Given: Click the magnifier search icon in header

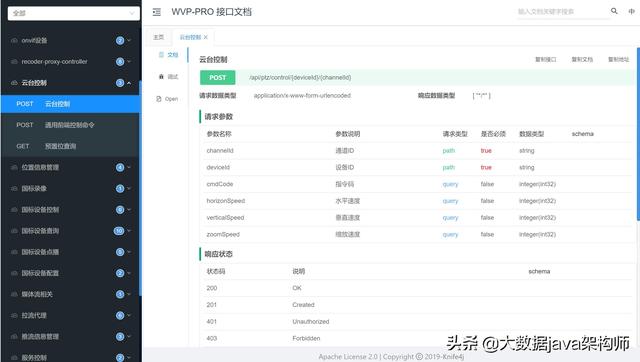Looking at the screenshot, I should [614, 11].
